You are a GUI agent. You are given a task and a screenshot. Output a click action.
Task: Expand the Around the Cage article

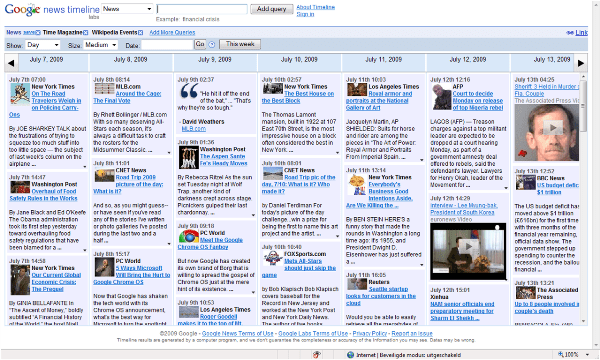click(169, 153)
